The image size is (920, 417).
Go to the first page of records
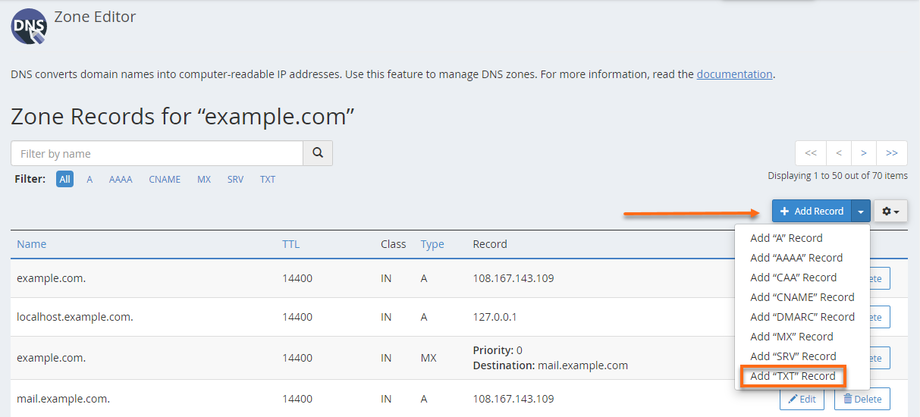click(810, 153)
